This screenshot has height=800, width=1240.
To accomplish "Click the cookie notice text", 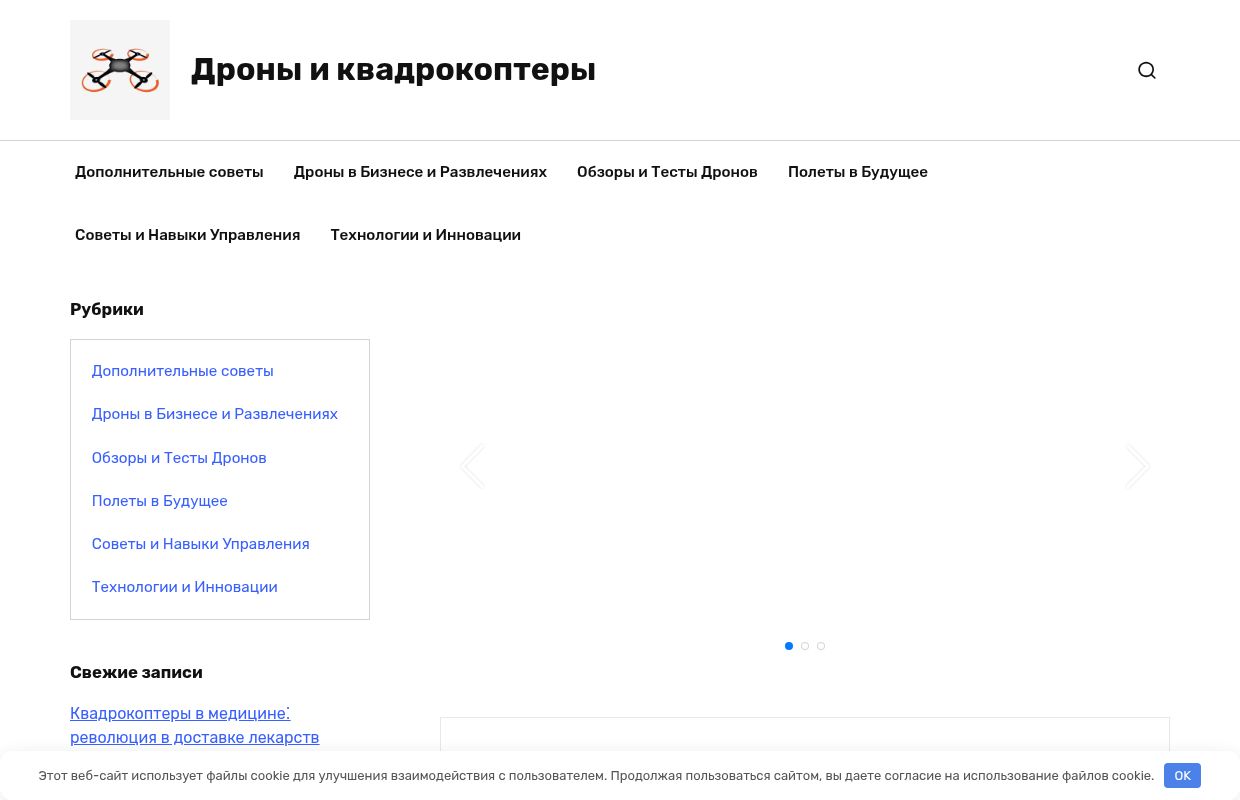I will tap(596, 776).
